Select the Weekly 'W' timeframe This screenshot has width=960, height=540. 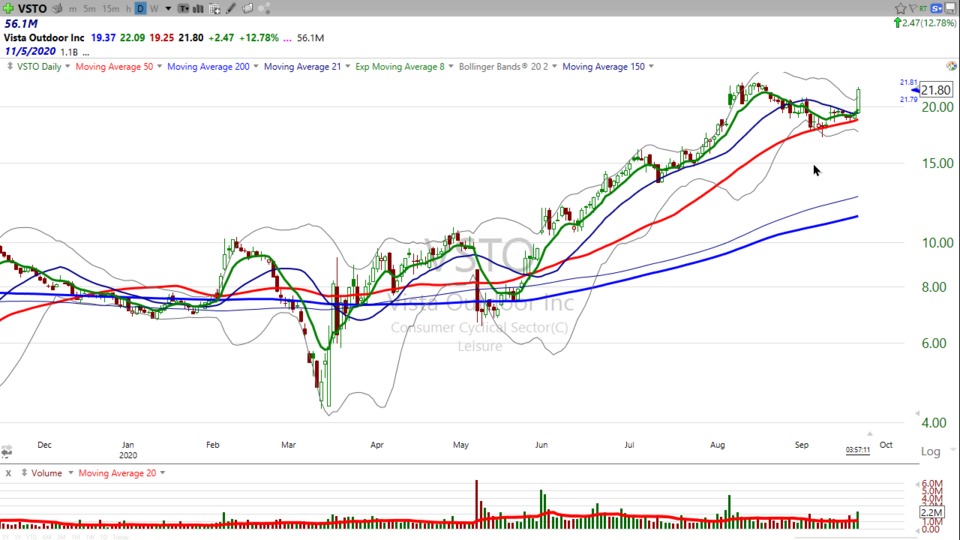(x=154, y=9)
